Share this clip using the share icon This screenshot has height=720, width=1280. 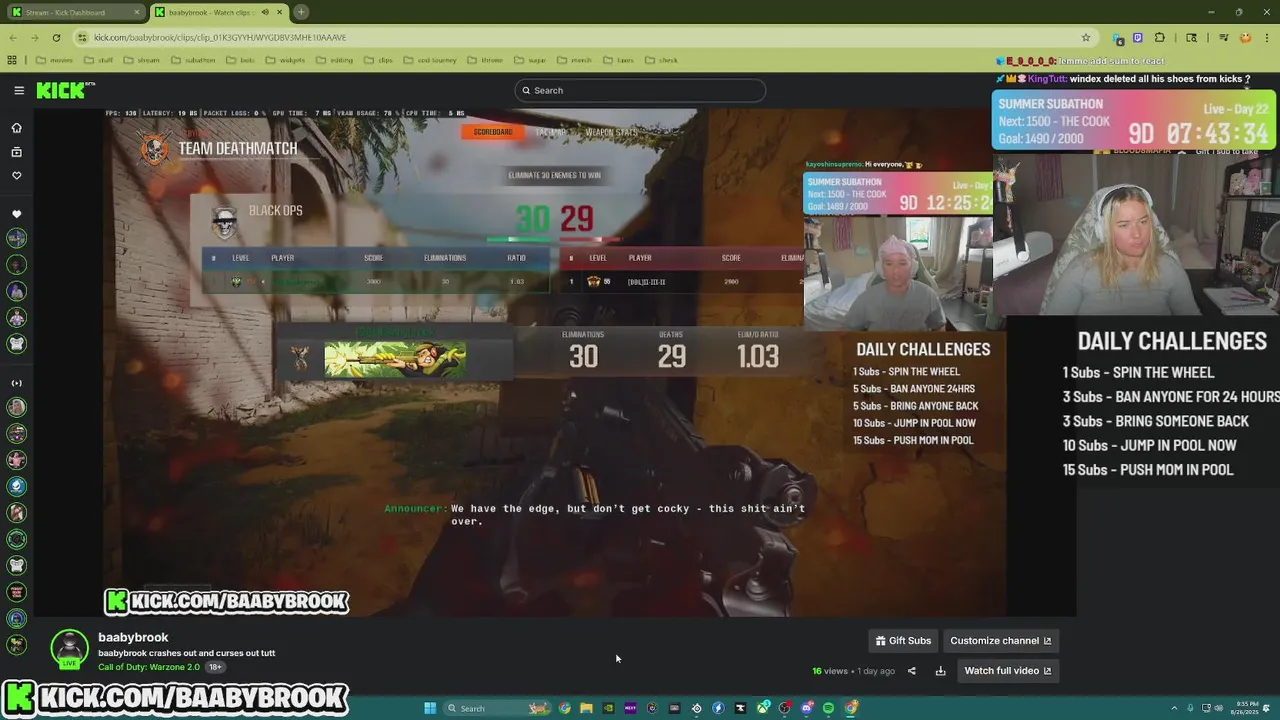pyautogui.click(x=911, y=671)
